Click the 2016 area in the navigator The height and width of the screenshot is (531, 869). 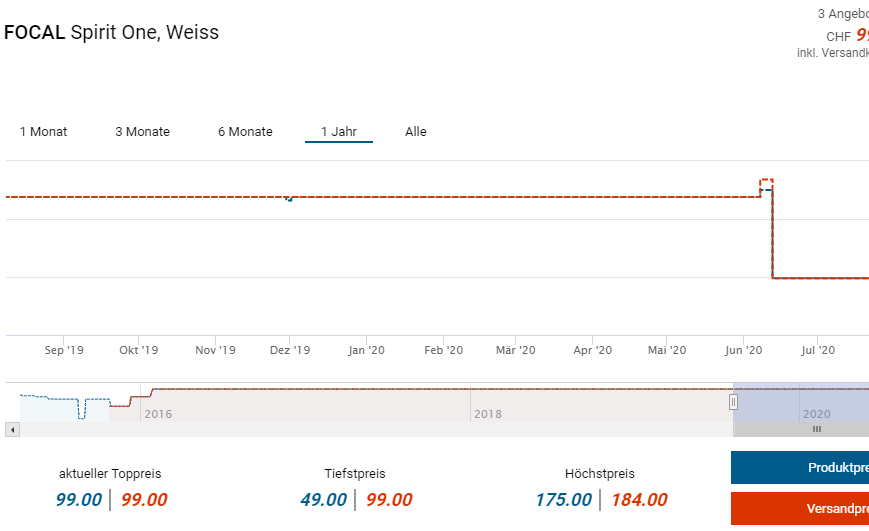[158, 413]
